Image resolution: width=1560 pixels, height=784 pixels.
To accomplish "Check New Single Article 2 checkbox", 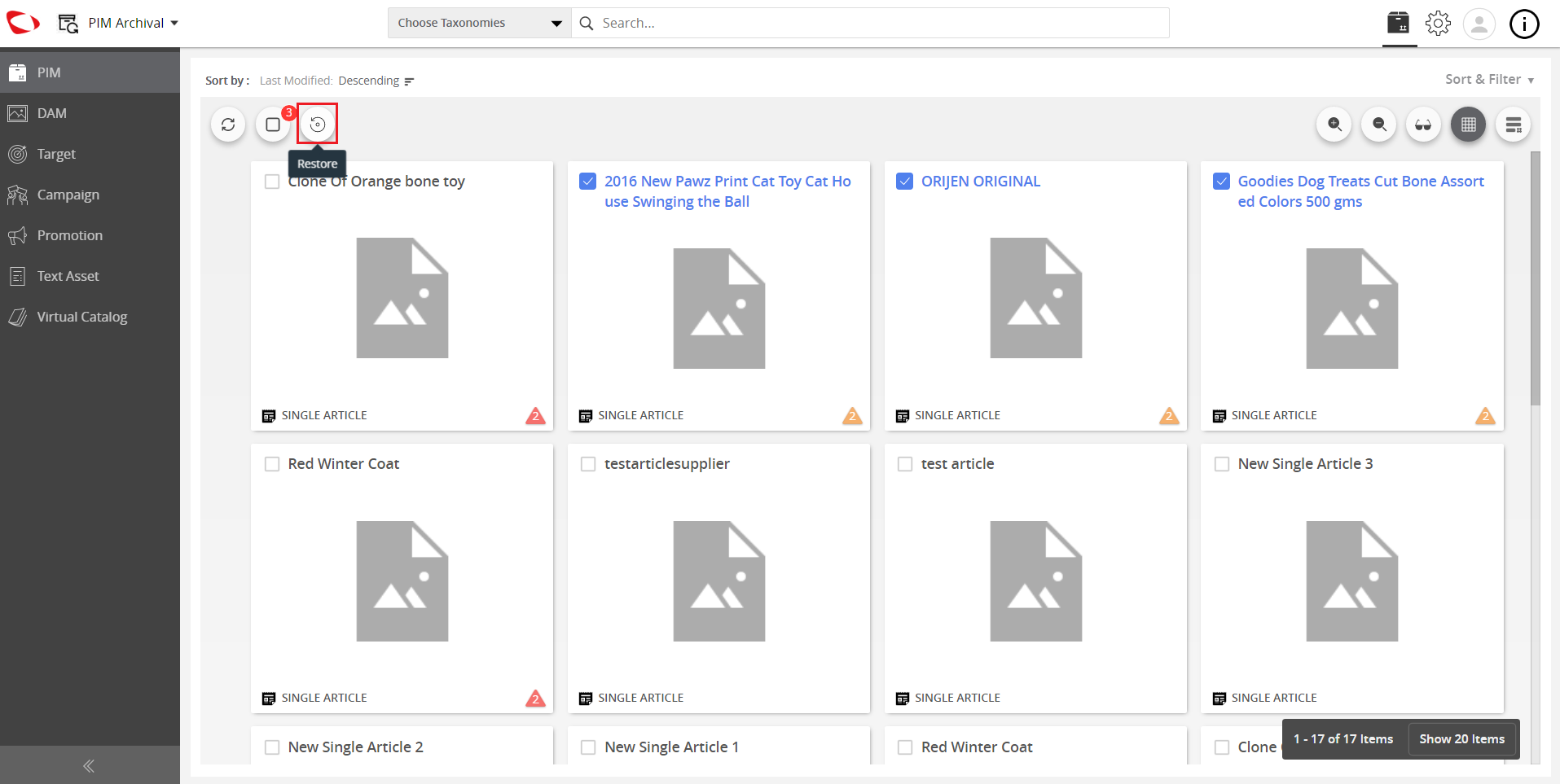I will (272, 747).
